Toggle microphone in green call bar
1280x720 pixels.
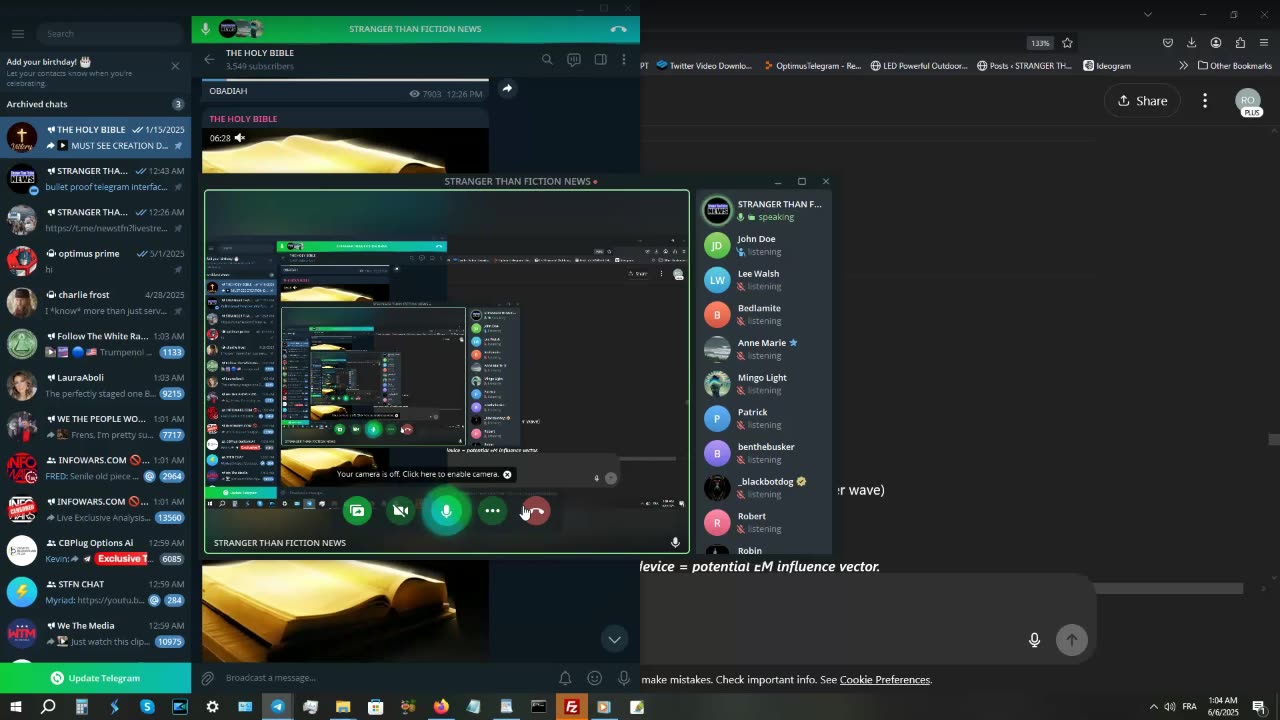pyautogui.click(x=205, y=29)
